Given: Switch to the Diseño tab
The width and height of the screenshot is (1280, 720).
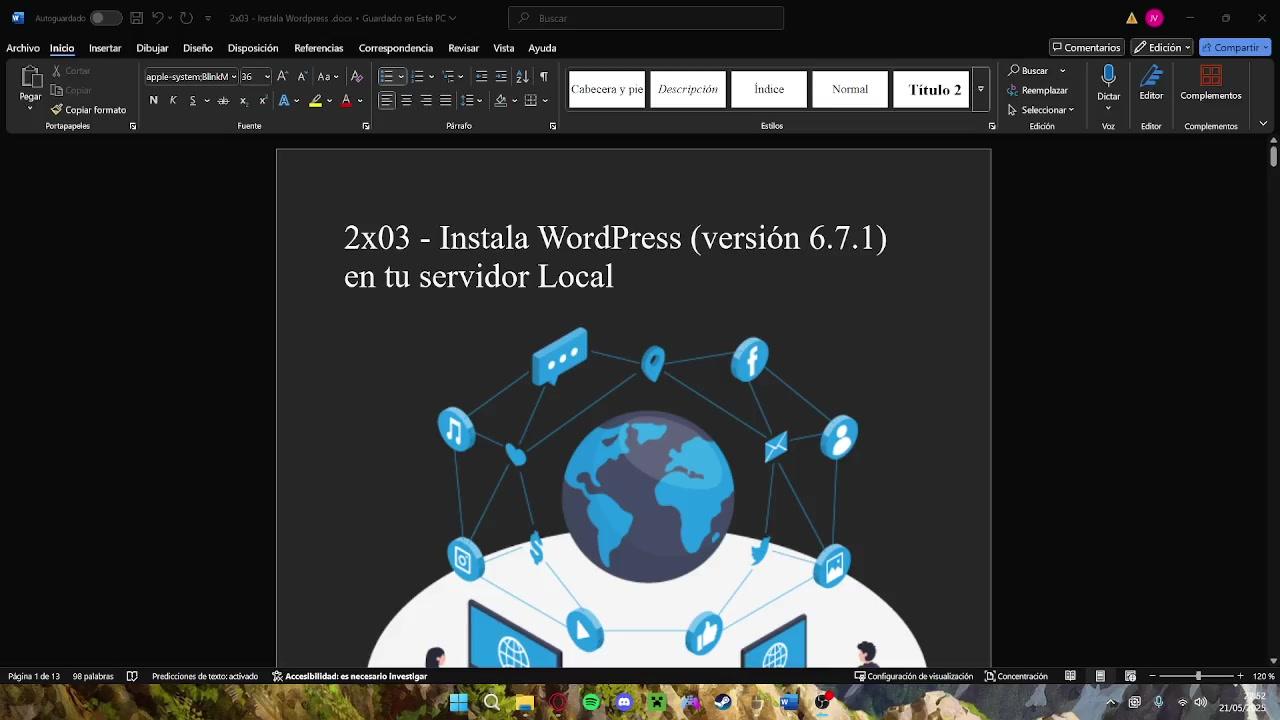Looking at the screenshot, I should [x=198, y=48].
